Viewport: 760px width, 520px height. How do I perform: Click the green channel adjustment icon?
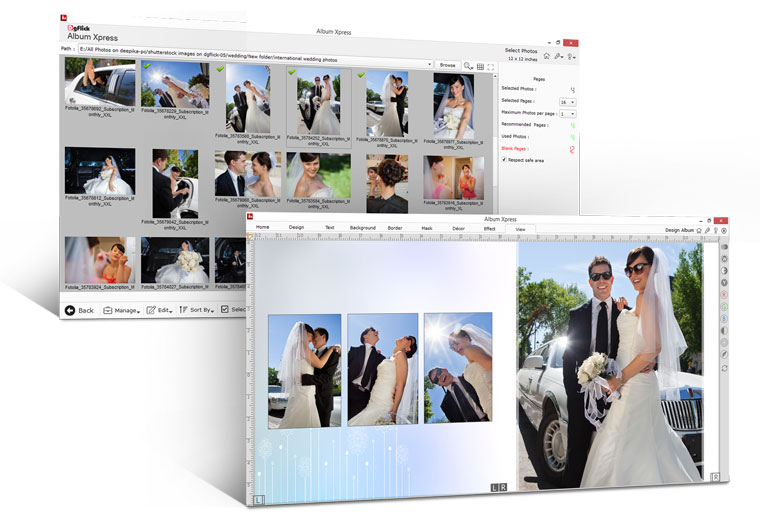[724, 307]
